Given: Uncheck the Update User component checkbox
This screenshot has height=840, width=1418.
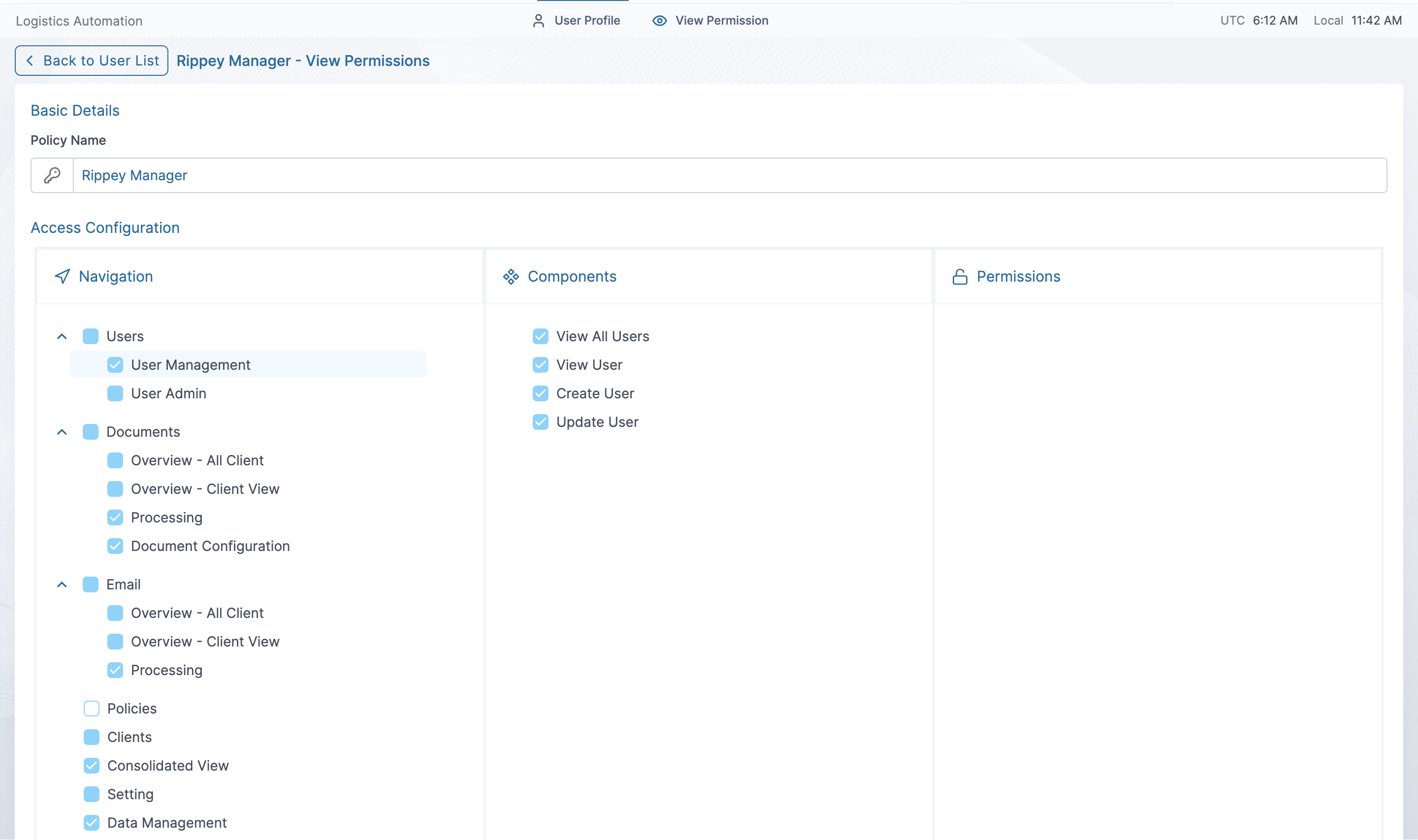Looking at the screenshot, I should pos(541,421).
